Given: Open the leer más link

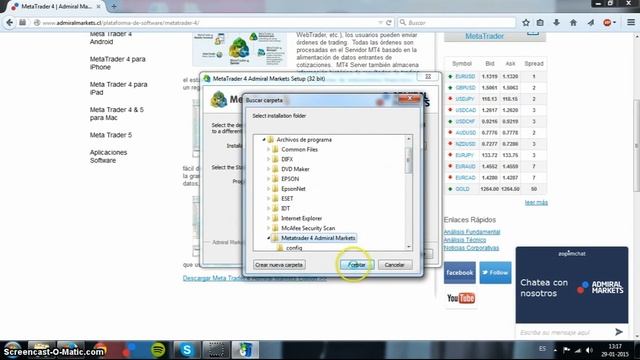Looking at the screenshot, I should pos(536,202).
